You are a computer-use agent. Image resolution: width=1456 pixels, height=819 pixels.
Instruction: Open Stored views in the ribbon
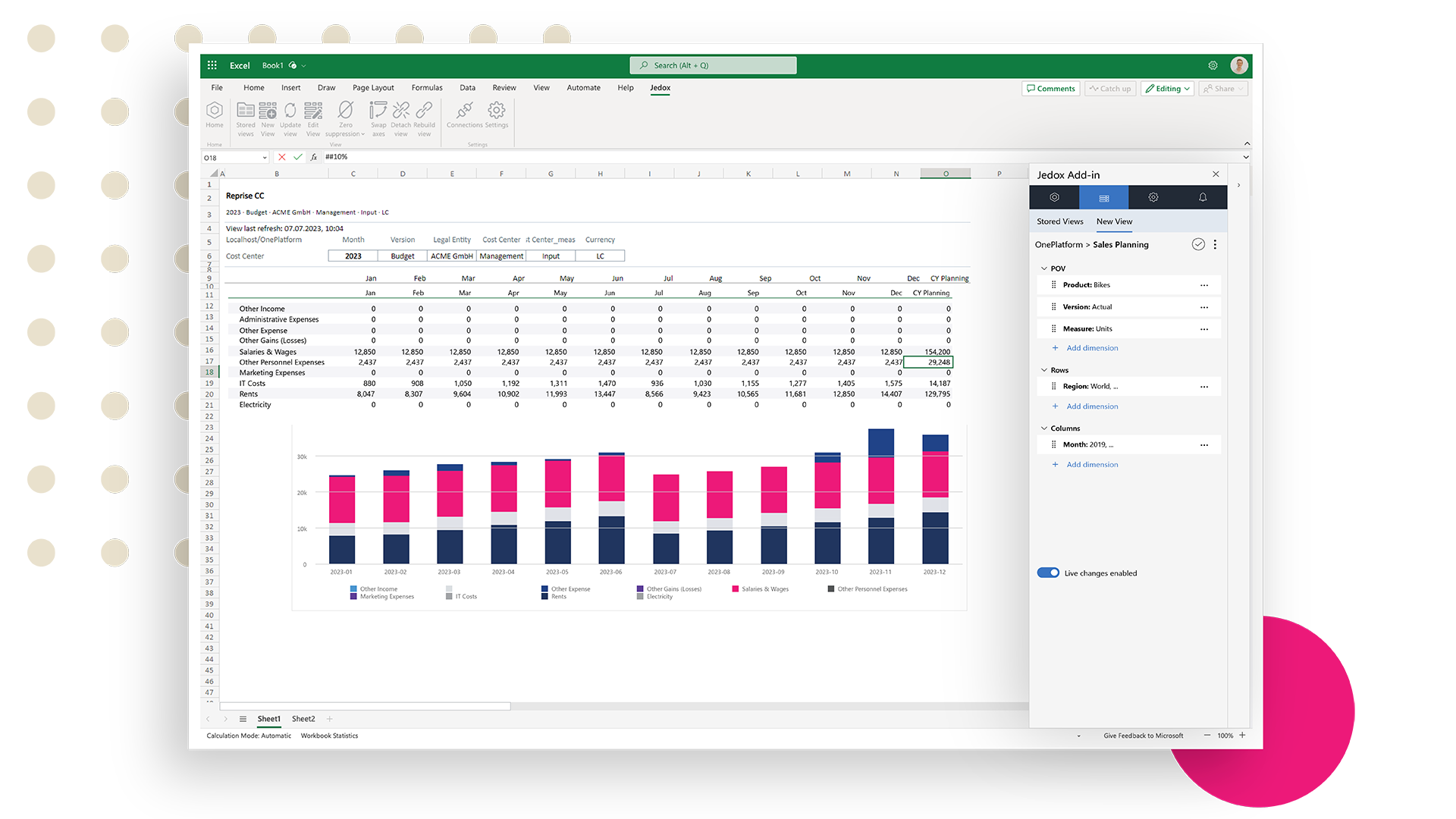246,119
